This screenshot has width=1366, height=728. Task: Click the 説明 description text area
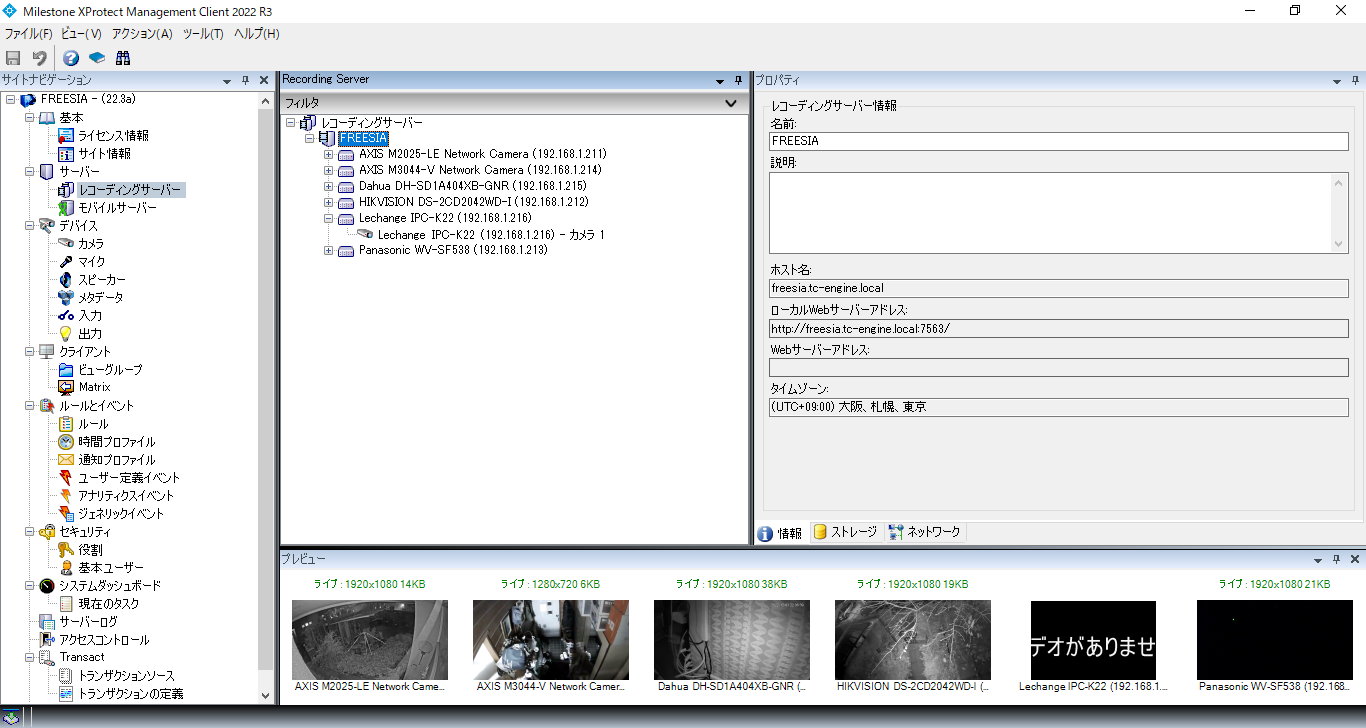click(x=1058, y=212)
